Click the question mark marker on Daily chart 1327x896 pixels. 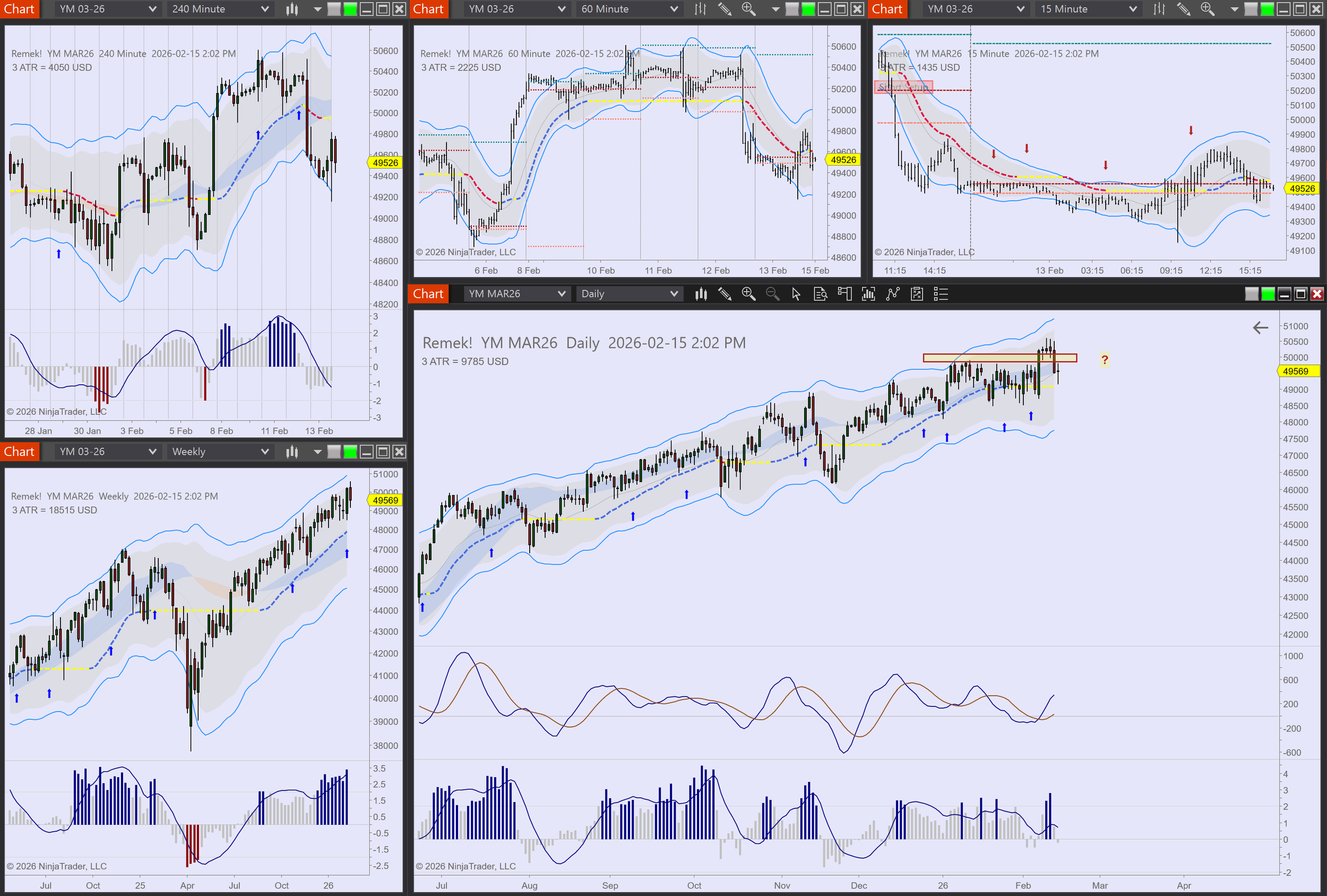pyautogui.click(x=1104, y=360)
